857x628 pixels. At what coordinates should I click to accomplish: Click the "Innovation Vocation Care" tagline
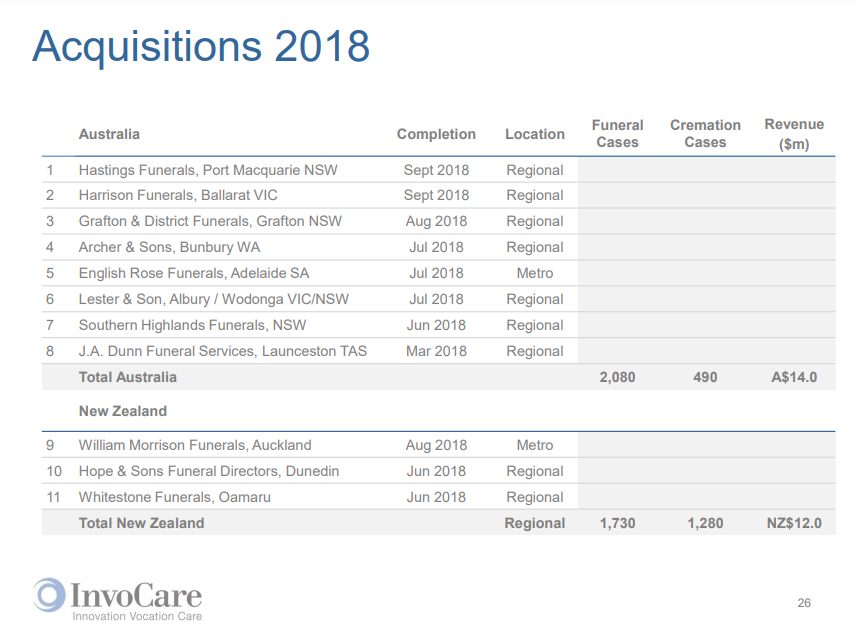click(137, 616)
